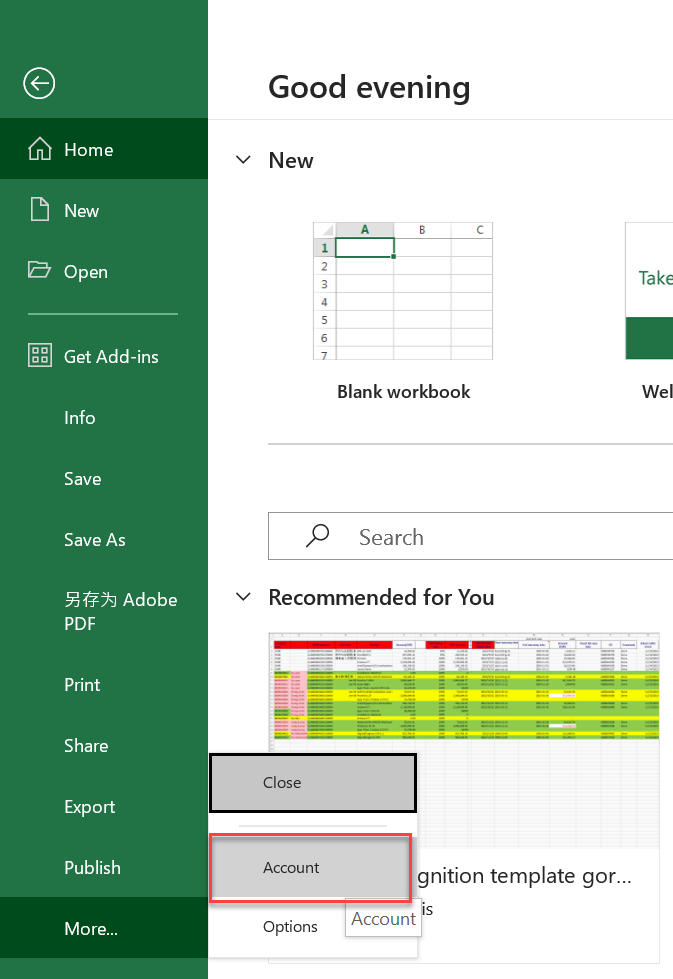Click the Search input field

tap(471, 536)
